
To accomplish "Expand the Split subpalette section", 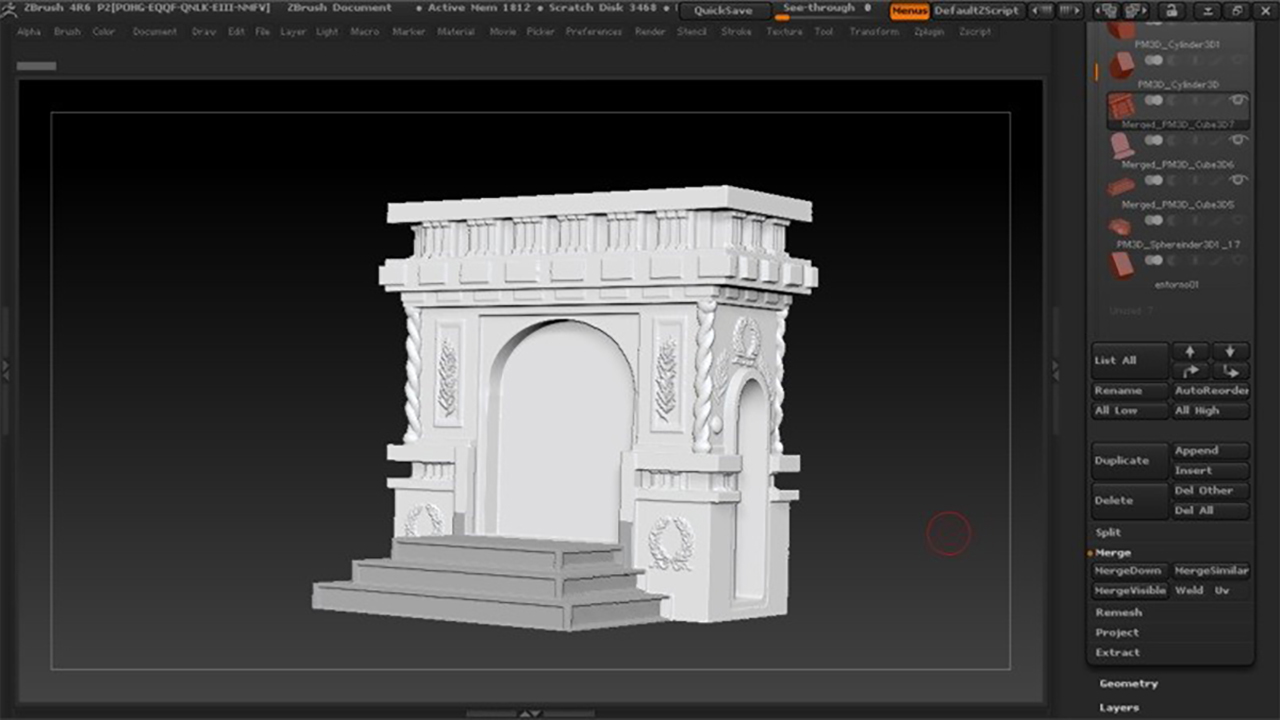I will pyautogui.click(x=1108, y=533).
